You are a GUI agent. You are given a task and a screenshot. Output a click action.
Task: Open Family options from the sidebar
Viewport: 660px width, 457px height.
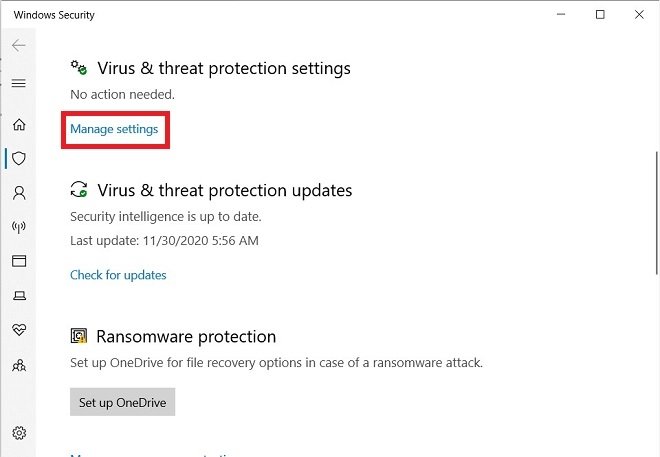(x=19, y=365)
